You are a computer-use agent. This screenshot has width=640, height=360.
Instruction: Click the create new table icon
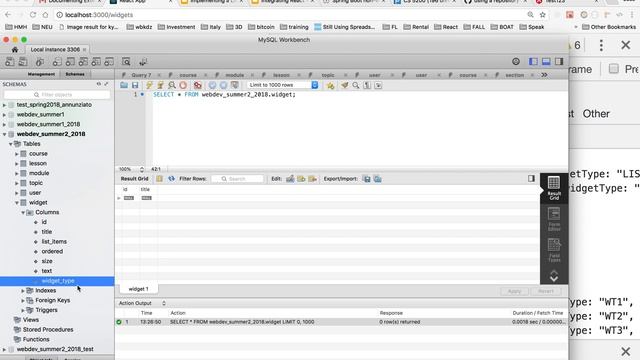coord(70,62)
